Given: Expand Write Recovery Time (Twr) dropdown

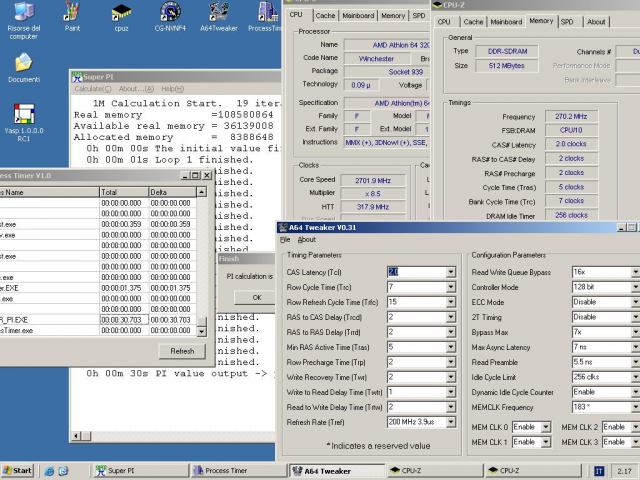Looking at the screenshot, I should pyautogui.click(x=451, y=377).
